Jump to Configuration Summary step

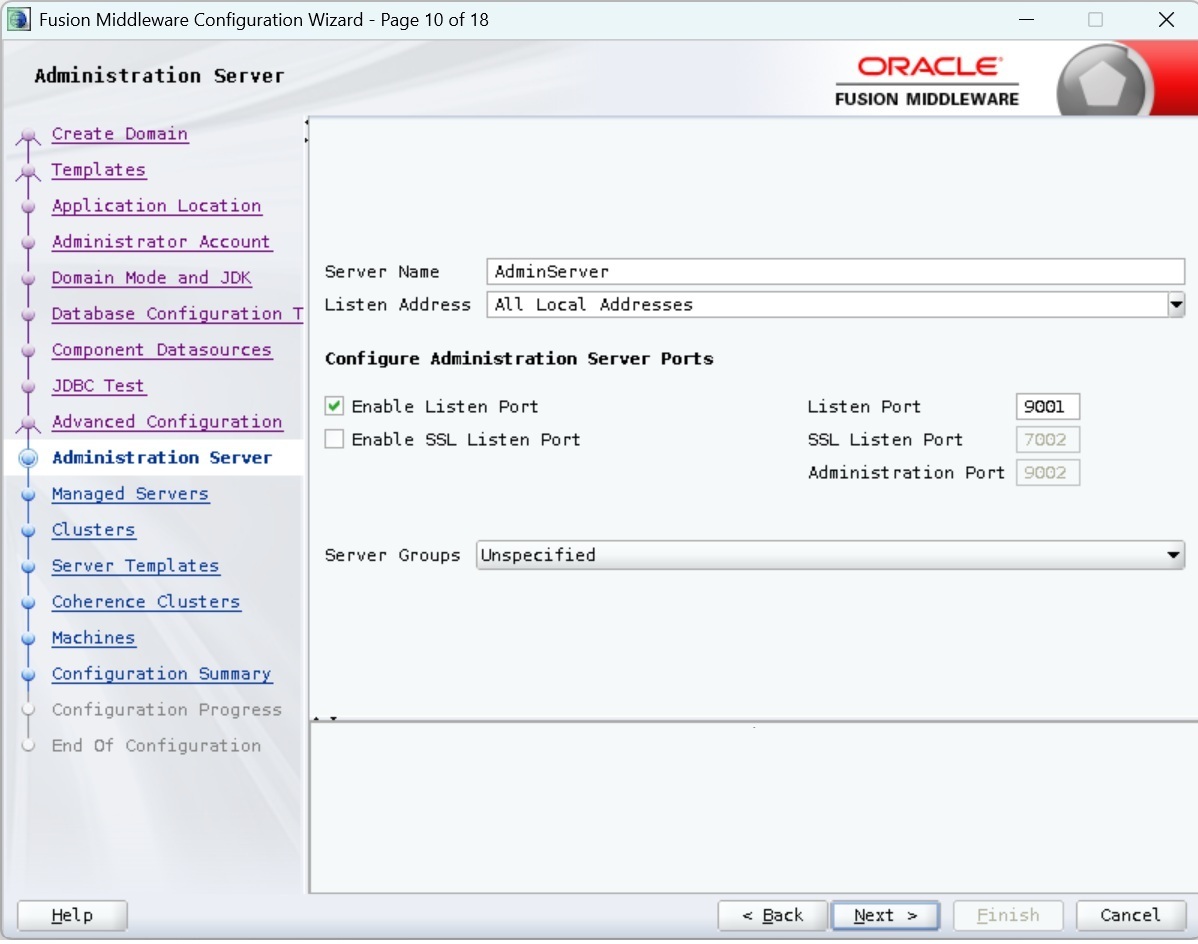161,674
